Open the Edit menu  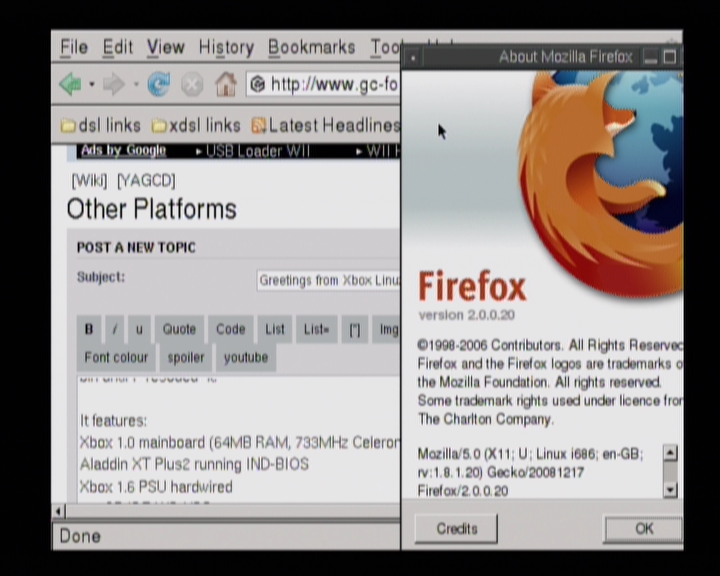(x=118, y=47)
